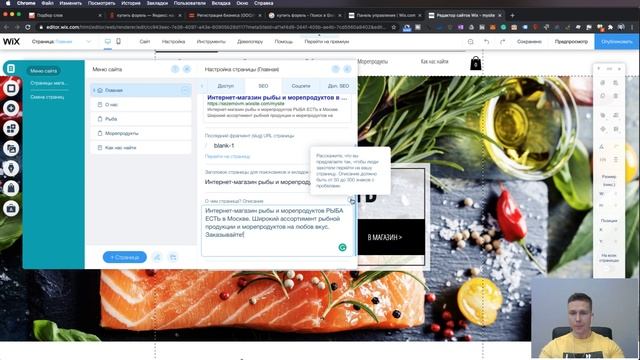Open the My Store bag sidebar icon

point(11,188)
